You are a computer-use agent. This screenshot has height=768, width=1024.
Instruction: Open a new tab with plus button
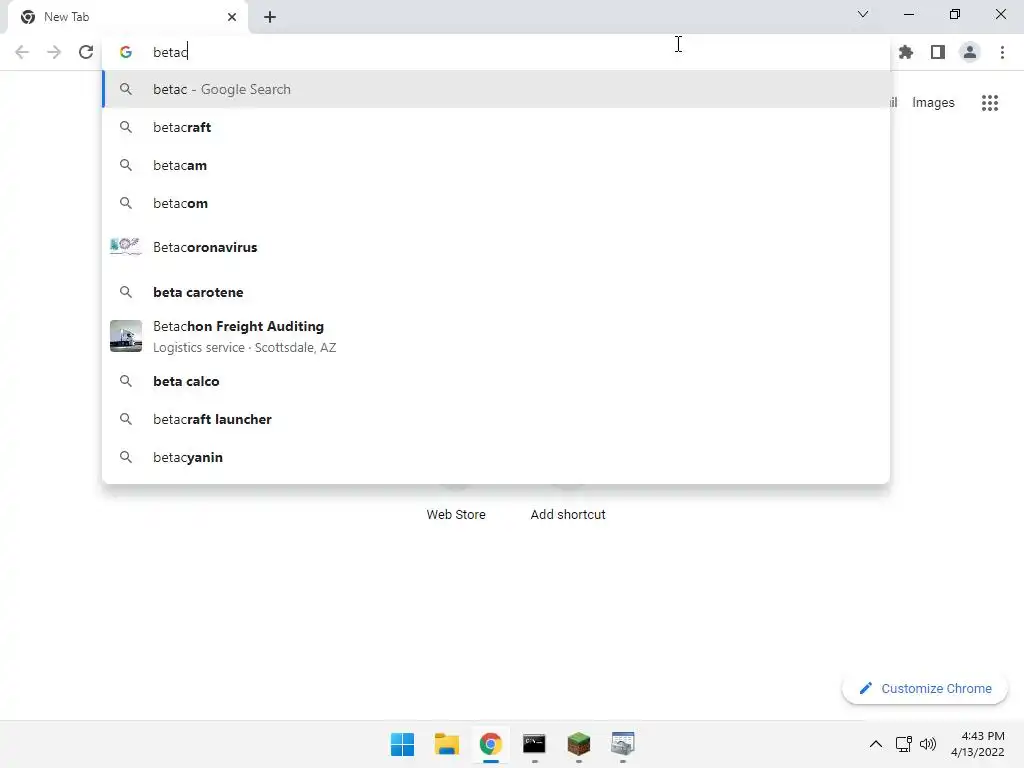click(x=270, y=17)
